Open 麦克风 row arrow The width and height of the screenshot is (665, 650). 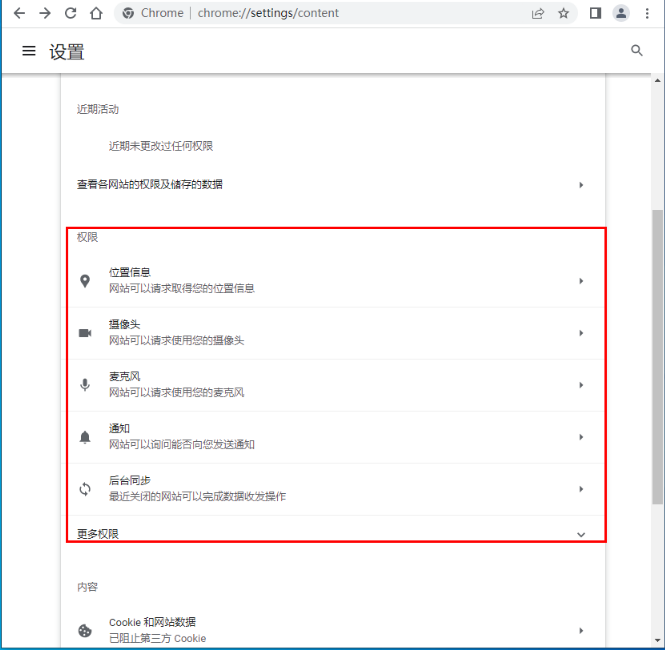[581, 385]
